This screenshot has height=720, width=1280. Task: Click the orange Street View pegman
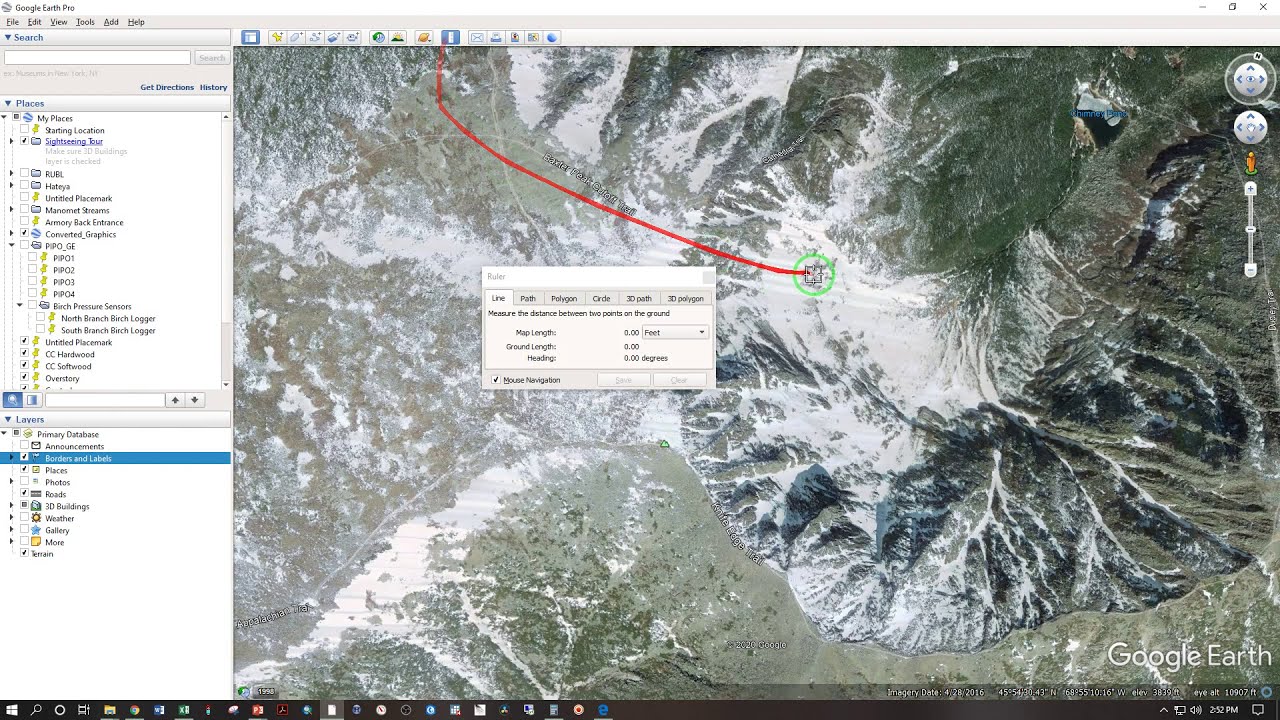[x=1251, y=163]
